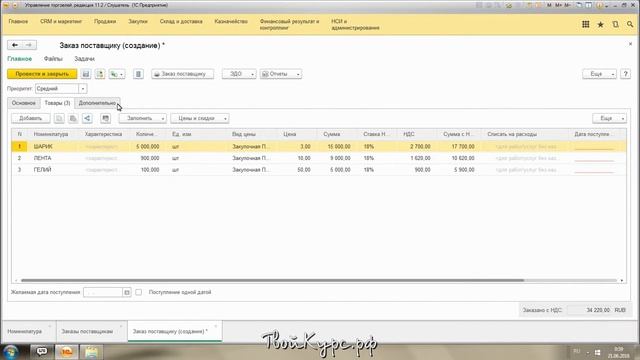
Task: Click the chat bubble taskbar icon
Action: click(42, 351)
